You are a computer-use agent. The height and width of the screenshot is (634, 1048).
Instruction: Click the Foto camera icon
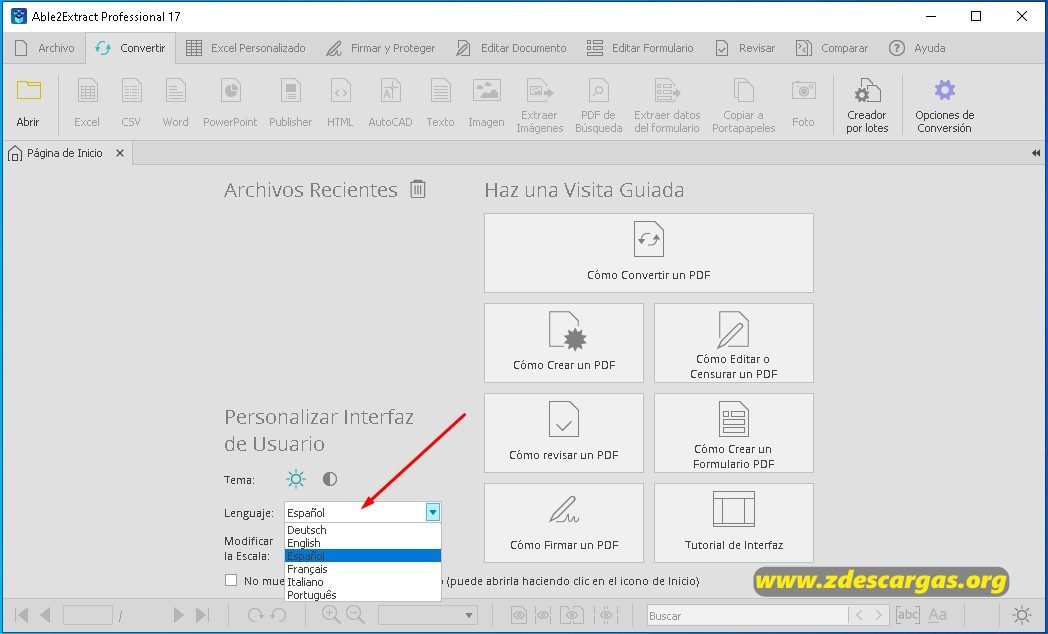[x=803, y=91]
